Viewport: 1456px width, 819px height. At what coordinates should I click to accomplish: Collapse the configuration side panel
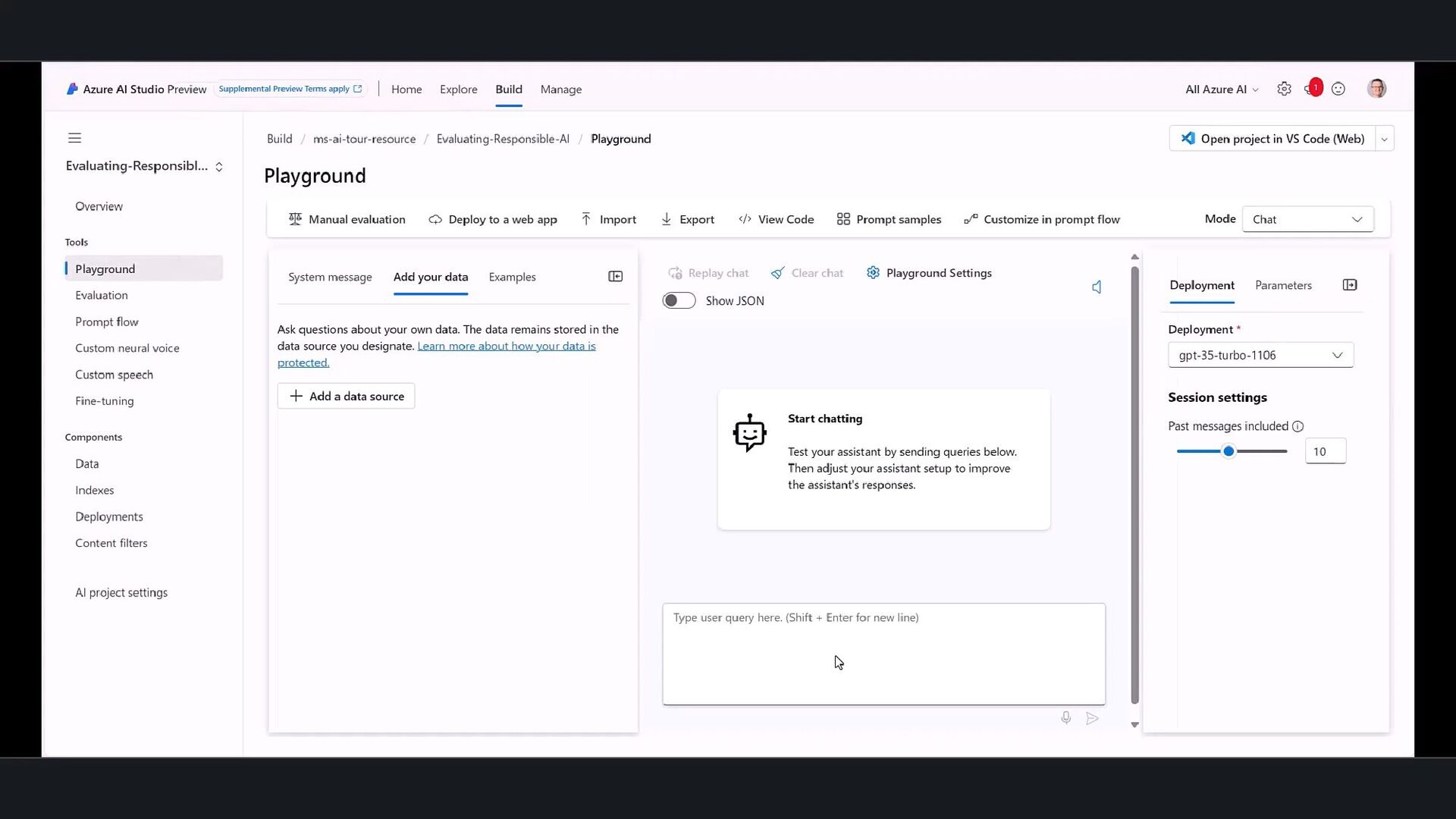pyautogui.click(x=1350, y=285)
